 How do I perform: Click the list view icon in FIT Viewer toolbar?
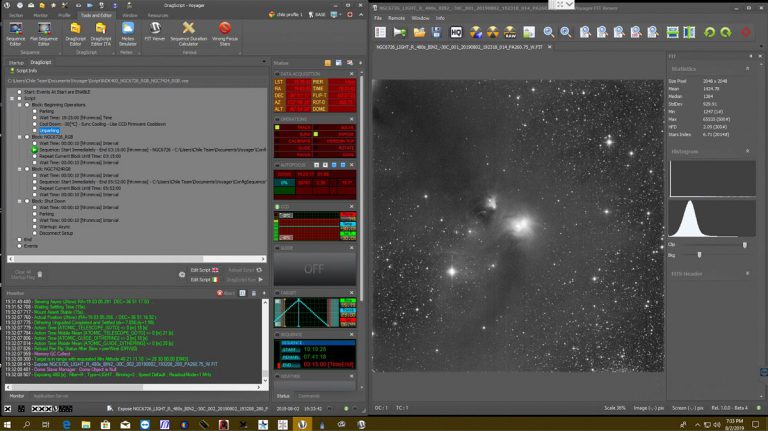pos(381,32)
